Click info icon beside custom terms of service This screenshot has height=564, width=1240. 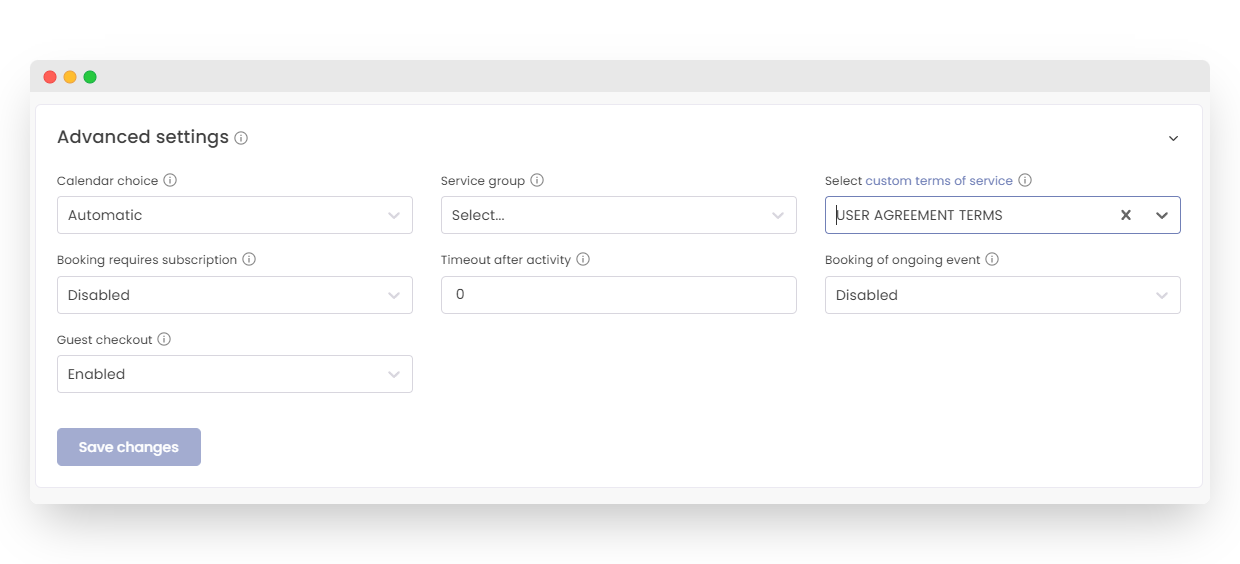coord(1025,180)
